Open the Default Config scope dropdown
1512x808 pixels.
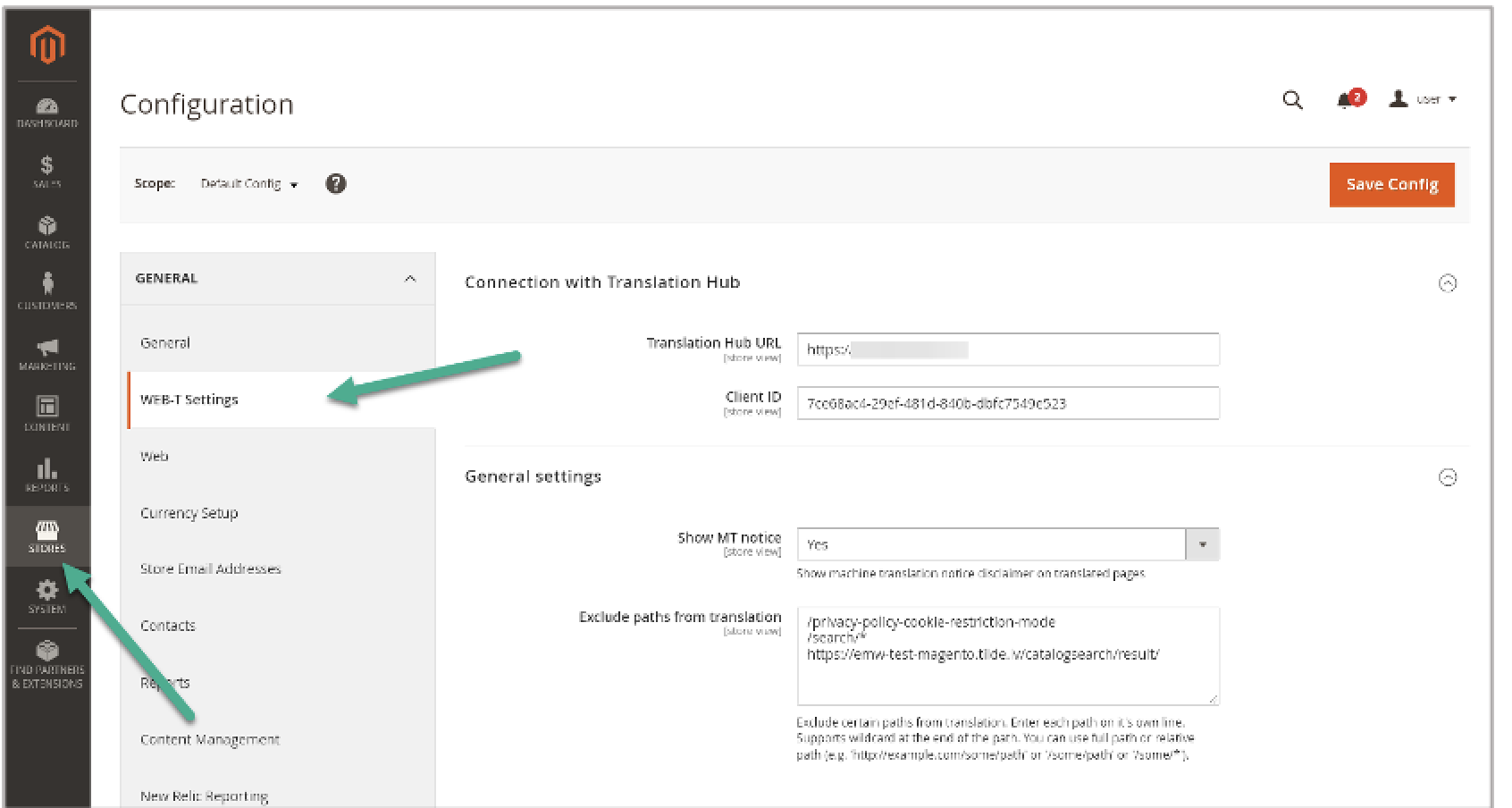coord(249,184)
